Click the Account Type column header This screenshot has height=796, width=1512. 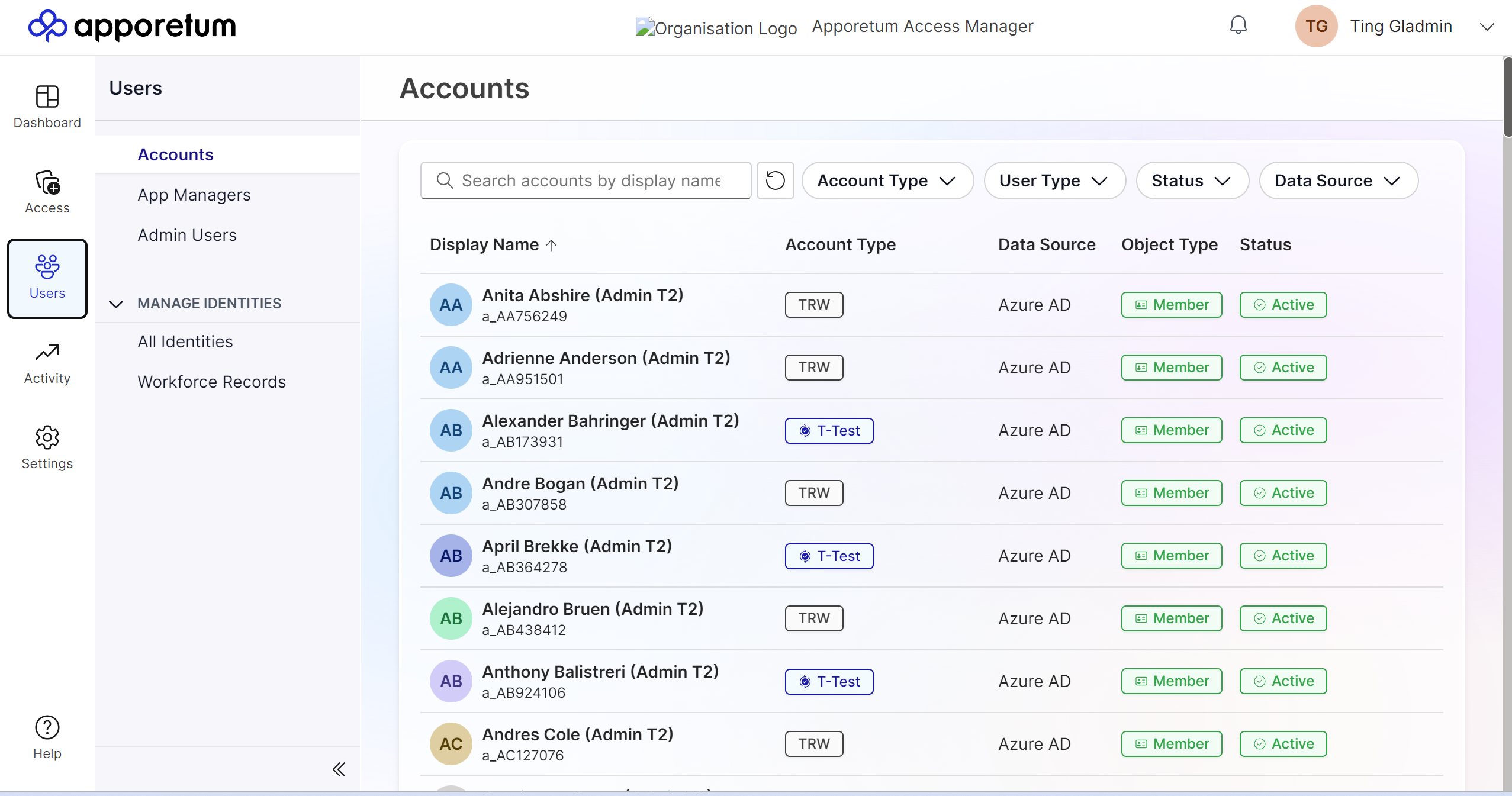click(x=840, y=244)
